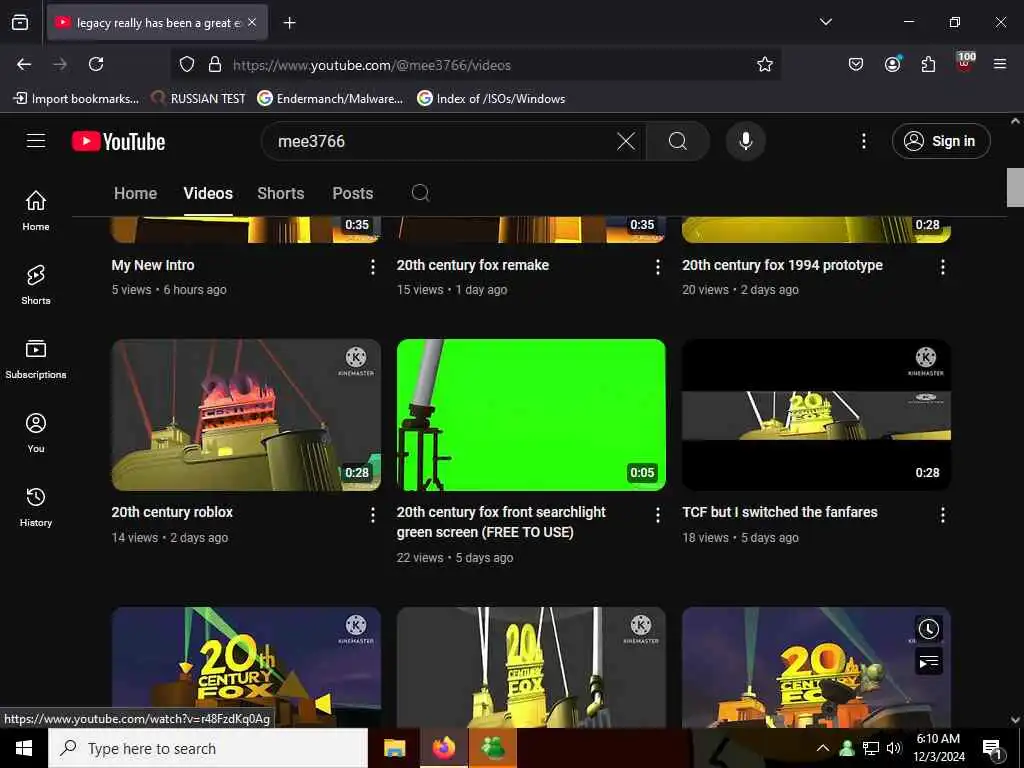The height and width of the screenshot is (768, 1024).
Task: Reload the page with refresh button
Action: point(96,64)
